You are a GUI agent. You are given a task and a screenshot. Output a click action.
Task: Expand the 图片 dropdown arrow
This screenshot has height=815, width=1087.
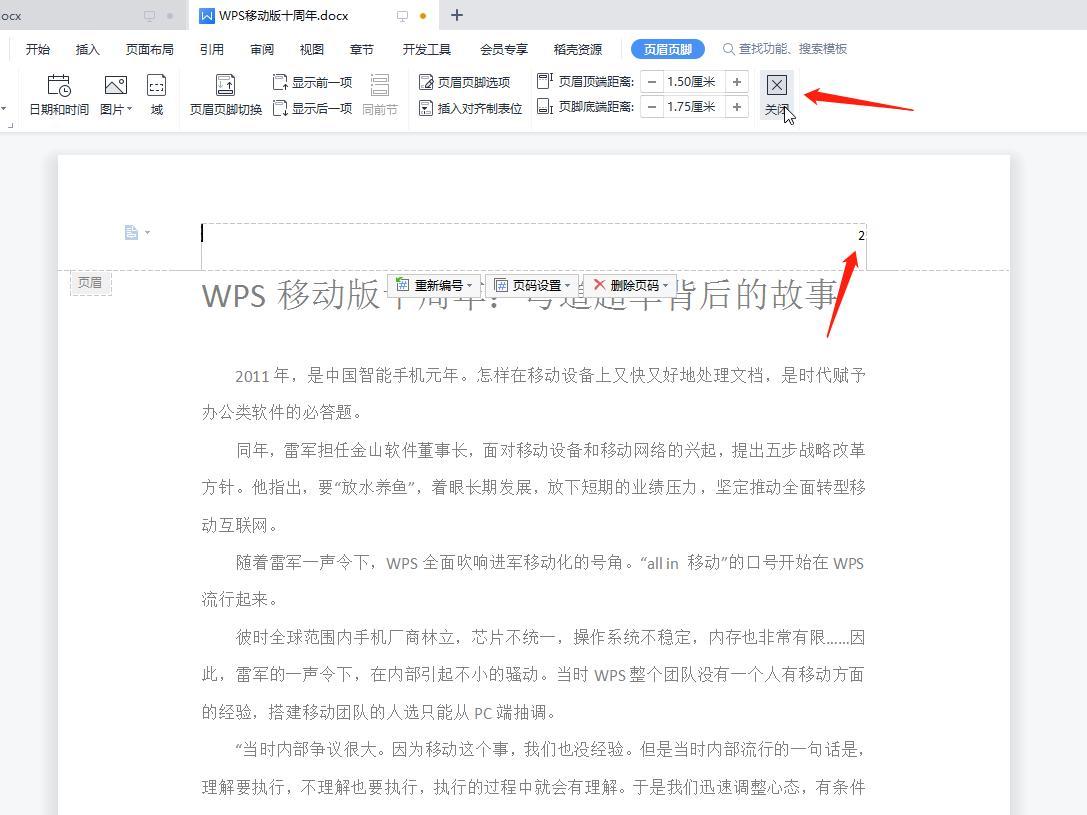[x=130, y=109]
